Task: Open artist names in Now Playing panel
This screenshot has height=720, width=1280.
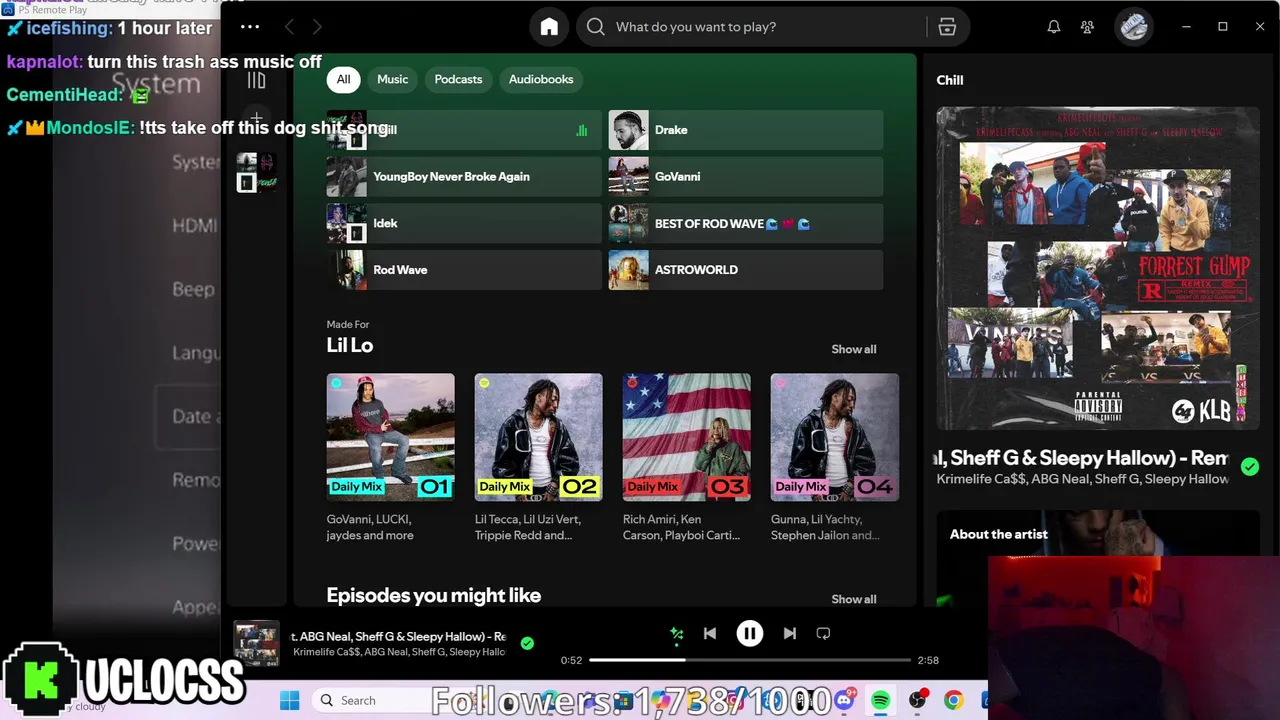Action: [1082, 479]
